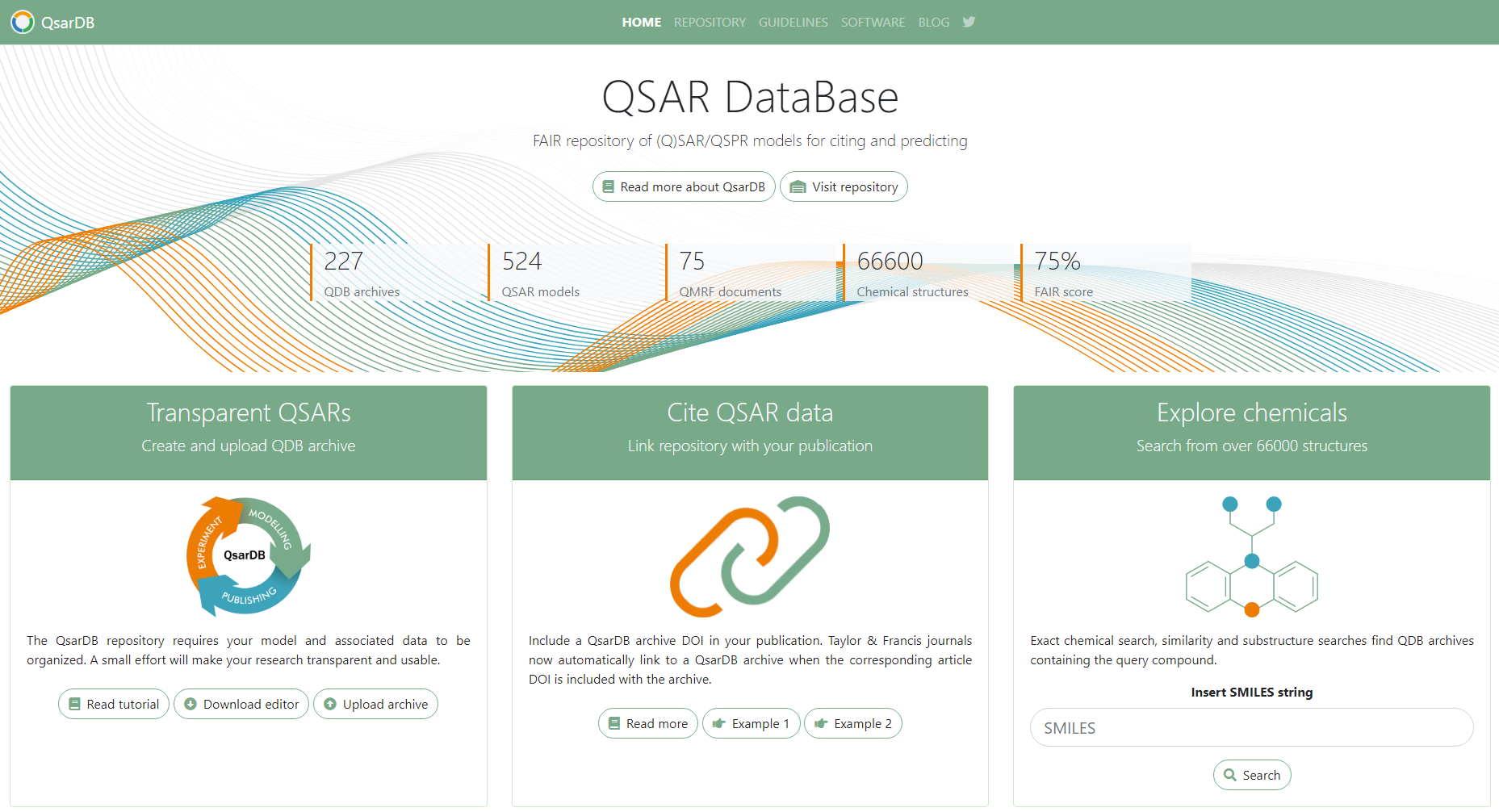The width and height of the screenshot is (1499, 812).
Task: Open the REPOSITORY menu item
Action: pos(710,22)
